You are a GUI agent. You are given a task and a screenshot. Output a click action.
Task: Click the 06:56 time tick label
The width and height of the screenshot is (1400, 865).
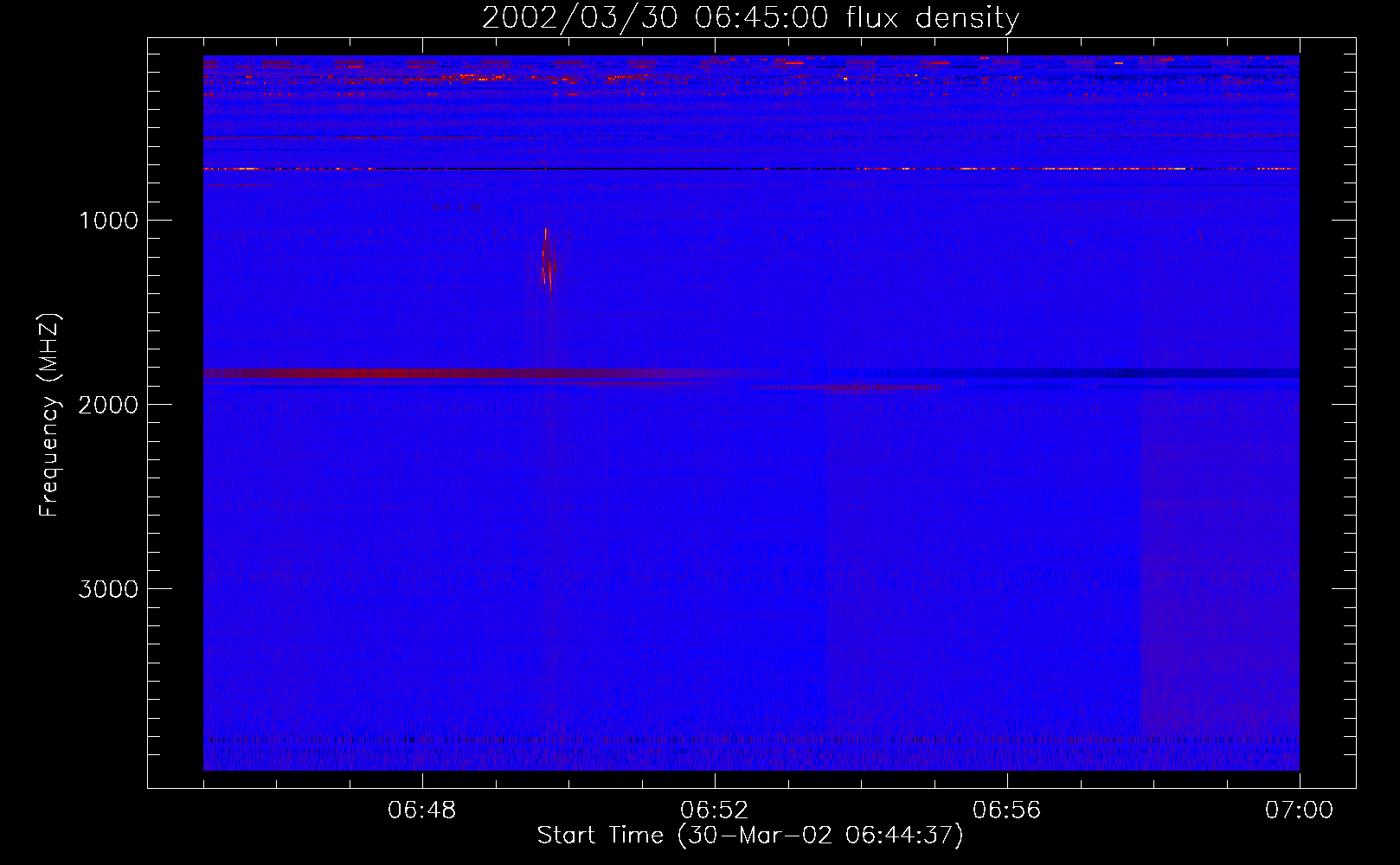(x=1007, y=811)
